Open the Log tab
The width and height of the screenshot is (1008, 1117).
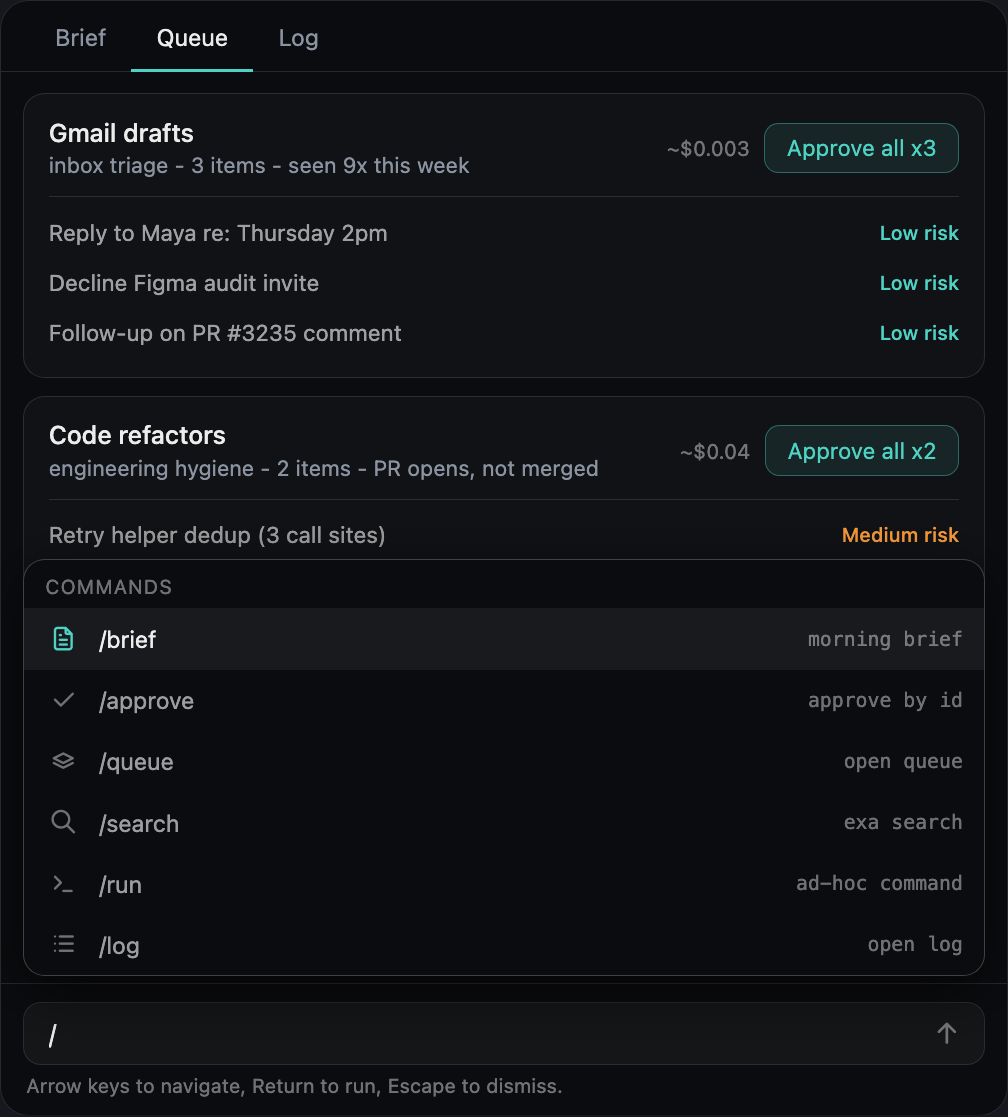point(298,38)
